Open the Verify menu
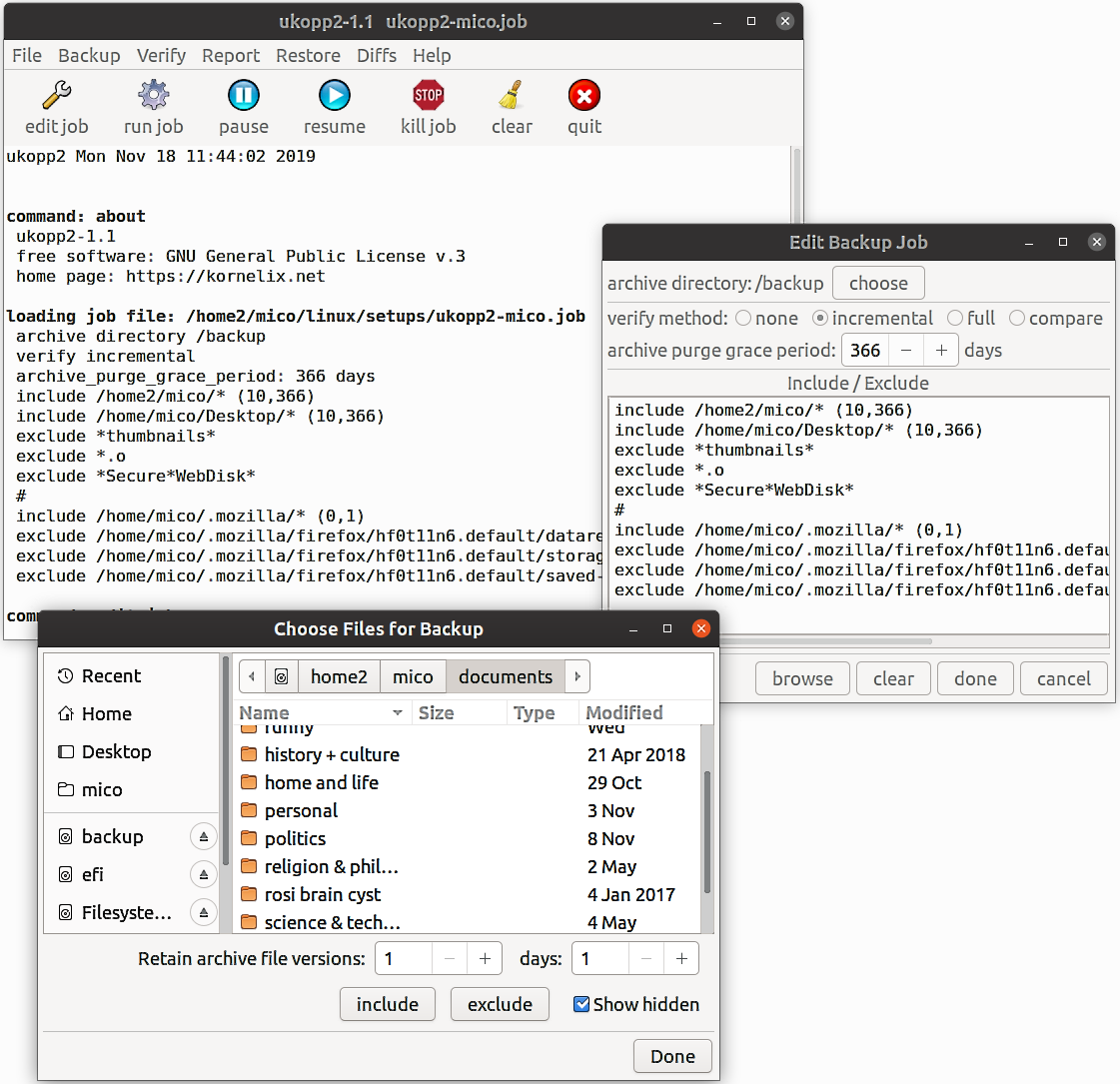Viewport: 1120px width, 1084px height. (x=161, y=56)
